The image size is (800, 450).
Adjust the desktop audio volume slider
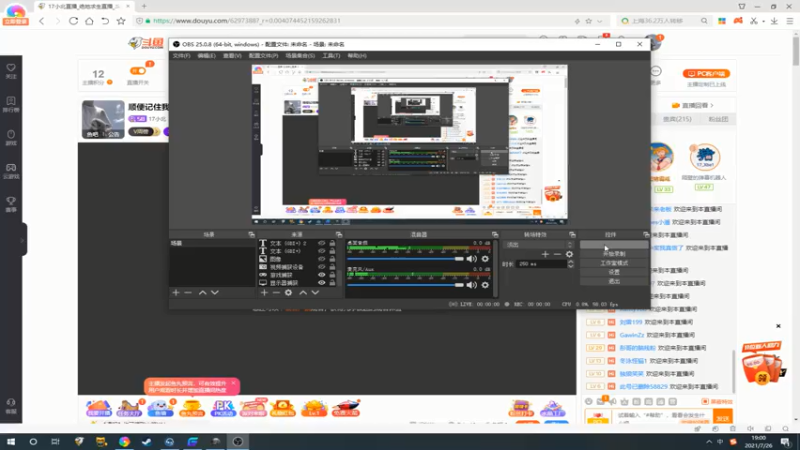point(405,259)
